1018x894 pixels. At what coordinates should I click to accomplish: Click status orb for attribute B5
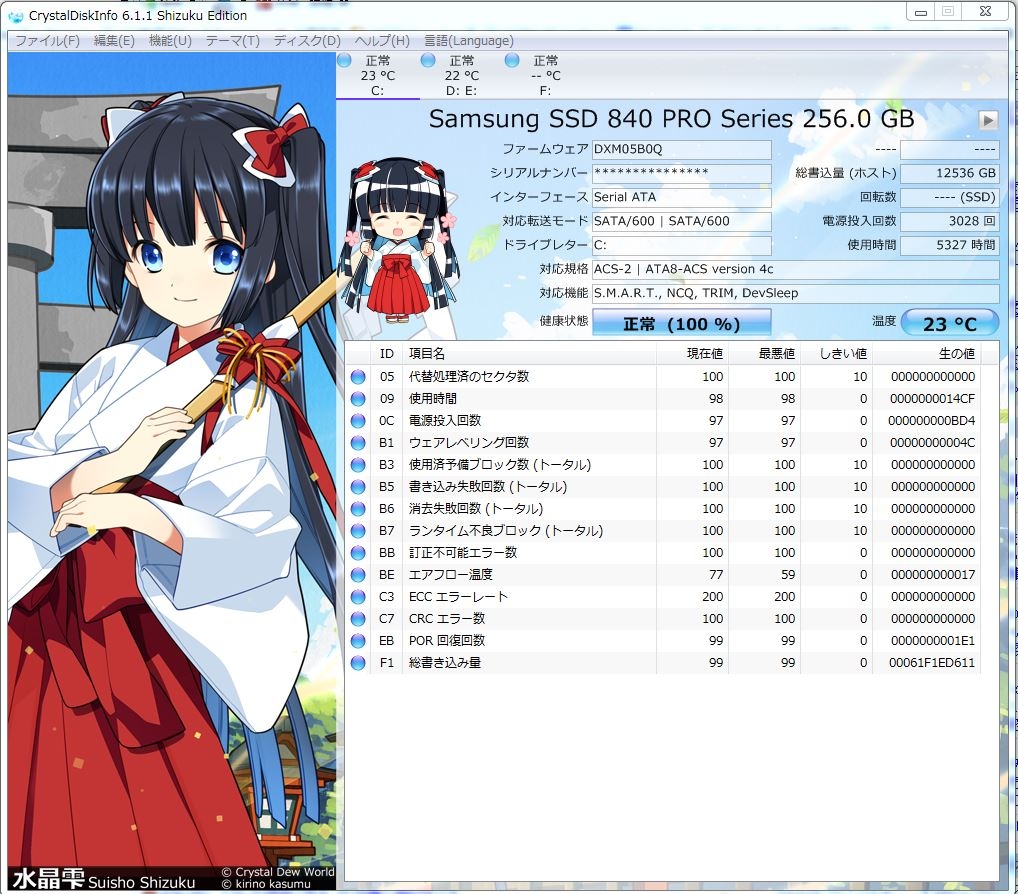click(358, 487)
